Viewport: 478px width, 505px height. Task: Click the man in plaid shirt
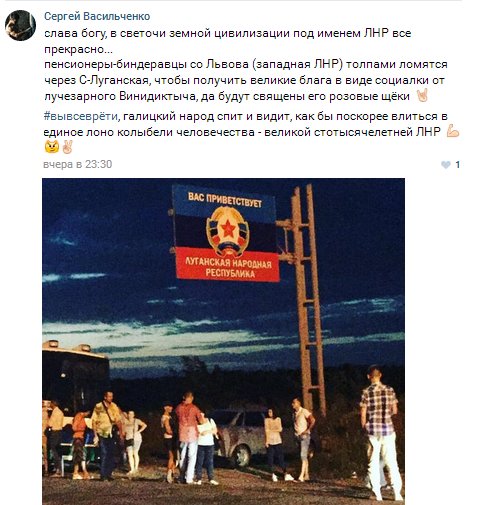click(381, 433)
